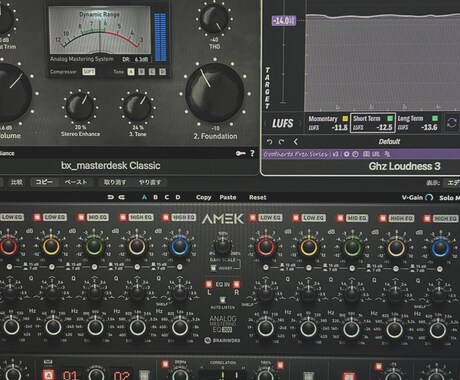Viewport: 460px width, 380px height.
Task: Click the clock icon in the purple Goodhertz bar
Action: [356, 154]
